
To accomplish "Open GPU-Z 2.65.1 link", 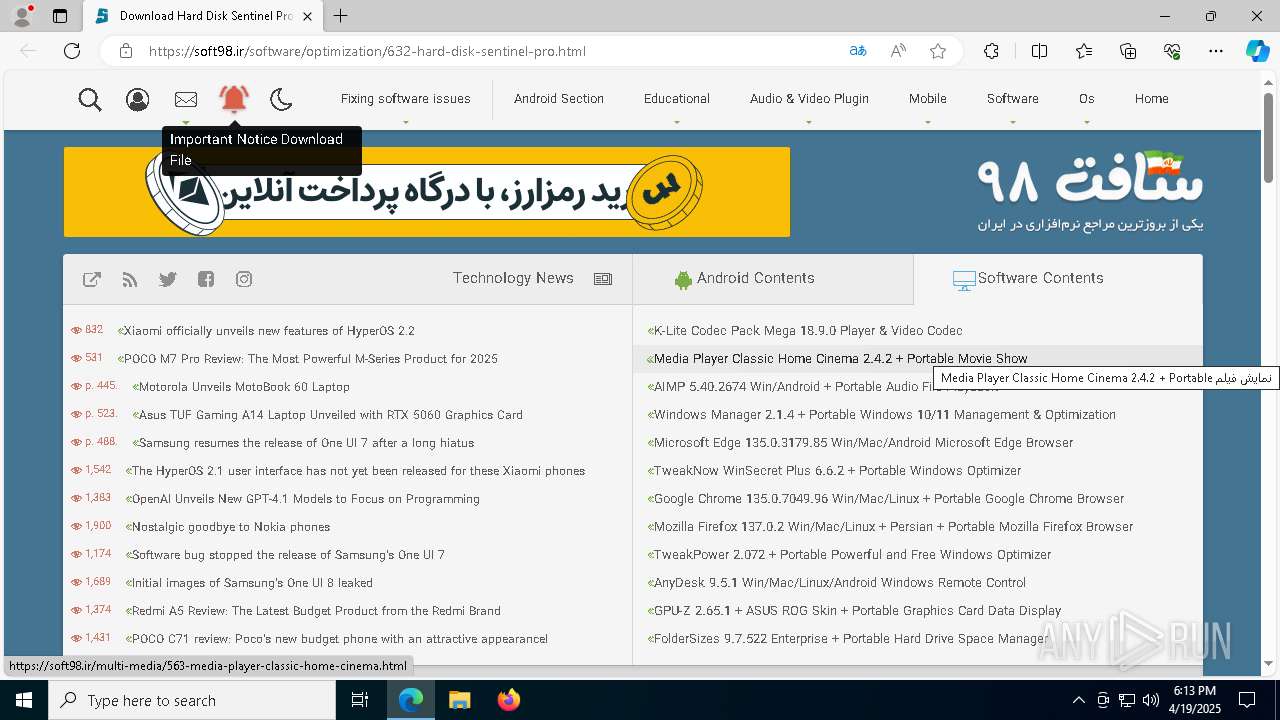I will pos(857,611).
